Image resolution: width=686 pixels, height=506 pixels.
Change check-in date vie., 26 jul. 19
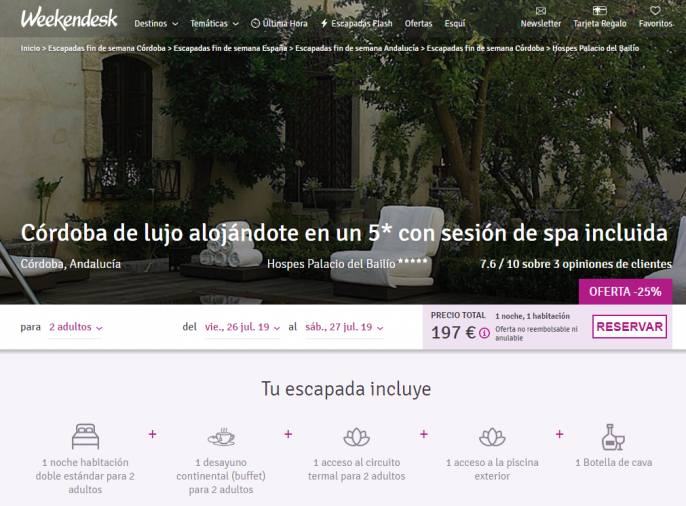(x=243, y=327)
